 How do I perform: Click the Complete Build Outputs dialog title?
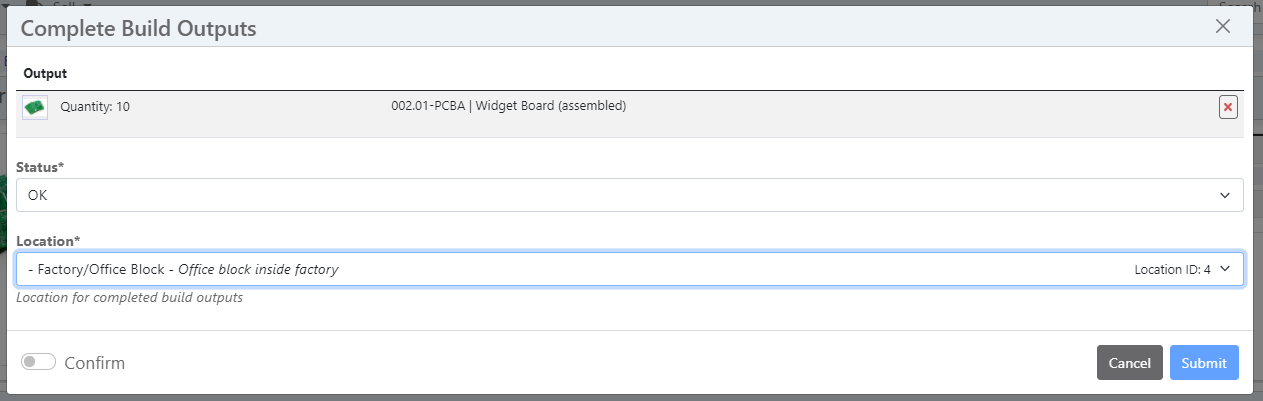138,28
